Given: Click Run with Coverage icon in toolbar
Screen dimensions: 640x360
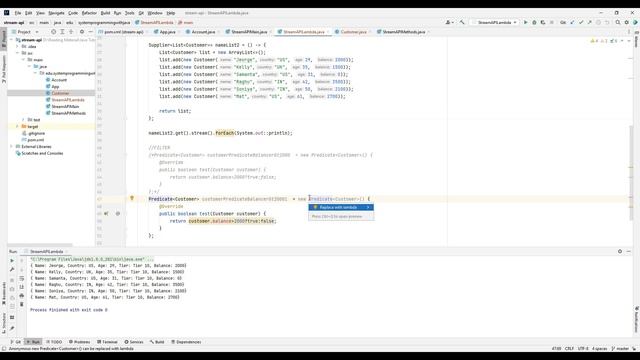Looking at the screenshot, I should [543, 22].
